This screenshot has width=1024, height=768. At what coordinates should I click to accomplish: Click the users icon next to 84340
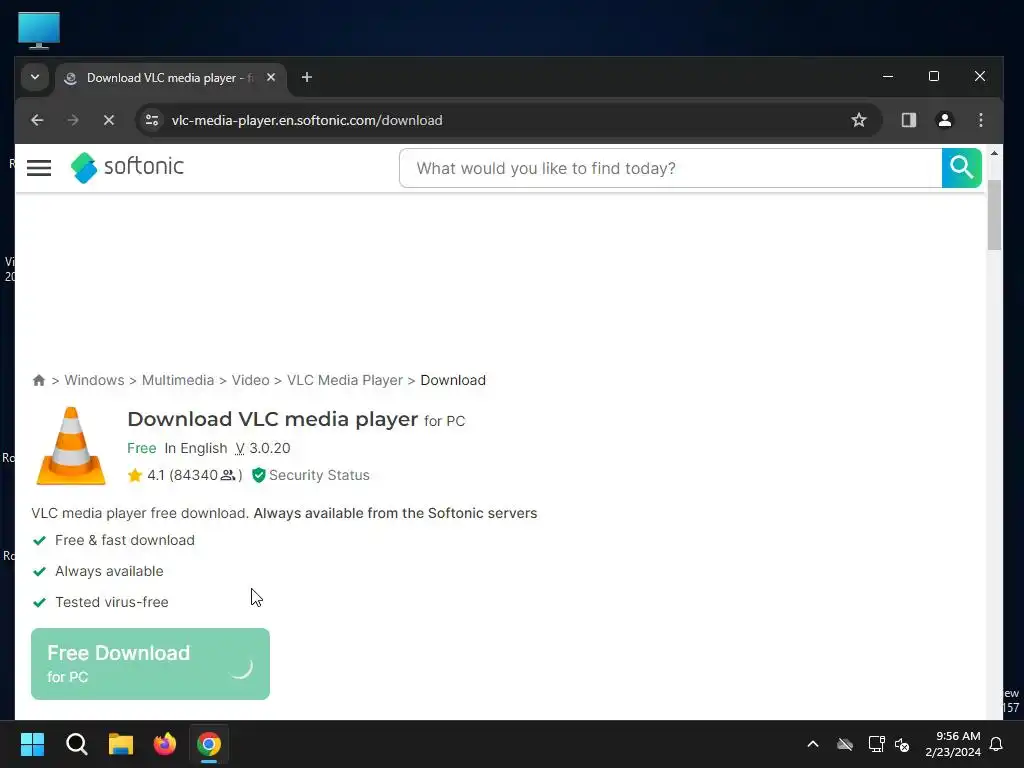tap(228, 475)
